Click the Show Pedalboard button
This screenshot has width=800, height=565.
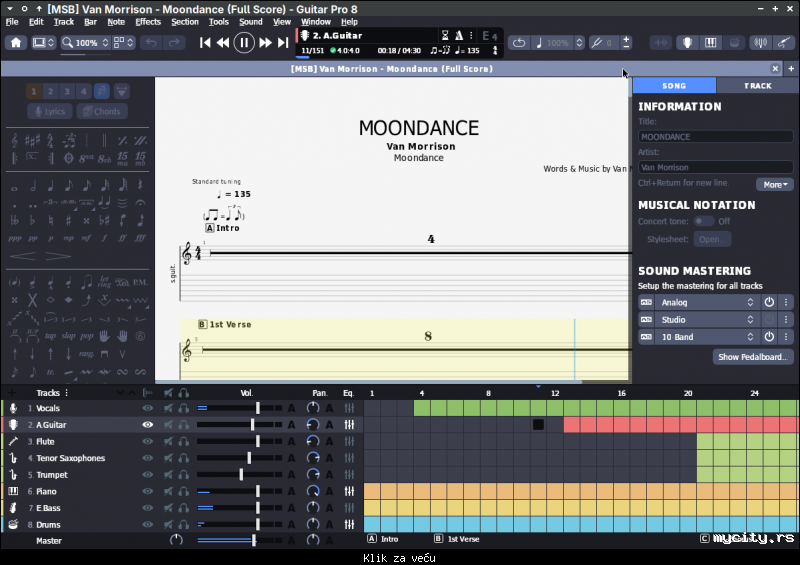click(x=753, y=357)
